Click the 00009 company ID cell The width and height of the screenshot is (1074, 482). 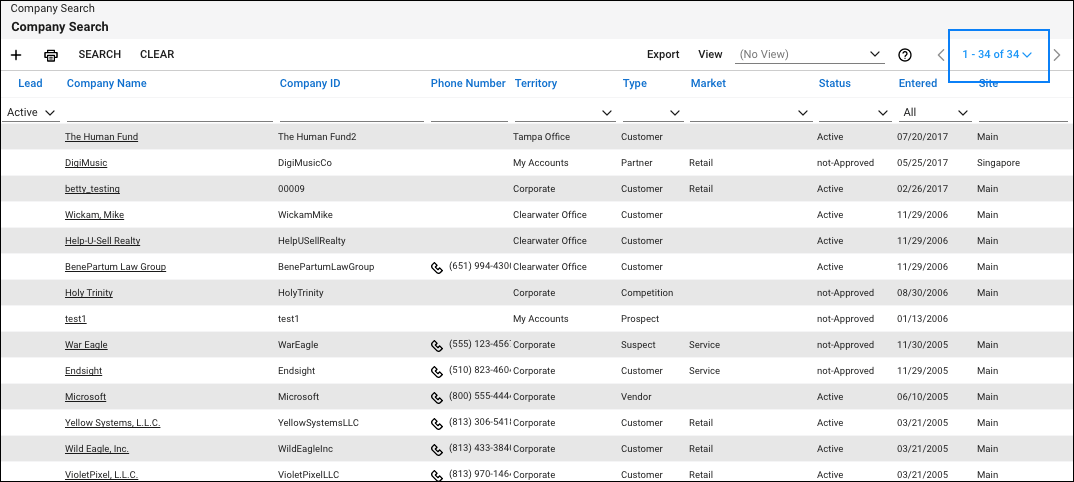(x=291, y=189)
